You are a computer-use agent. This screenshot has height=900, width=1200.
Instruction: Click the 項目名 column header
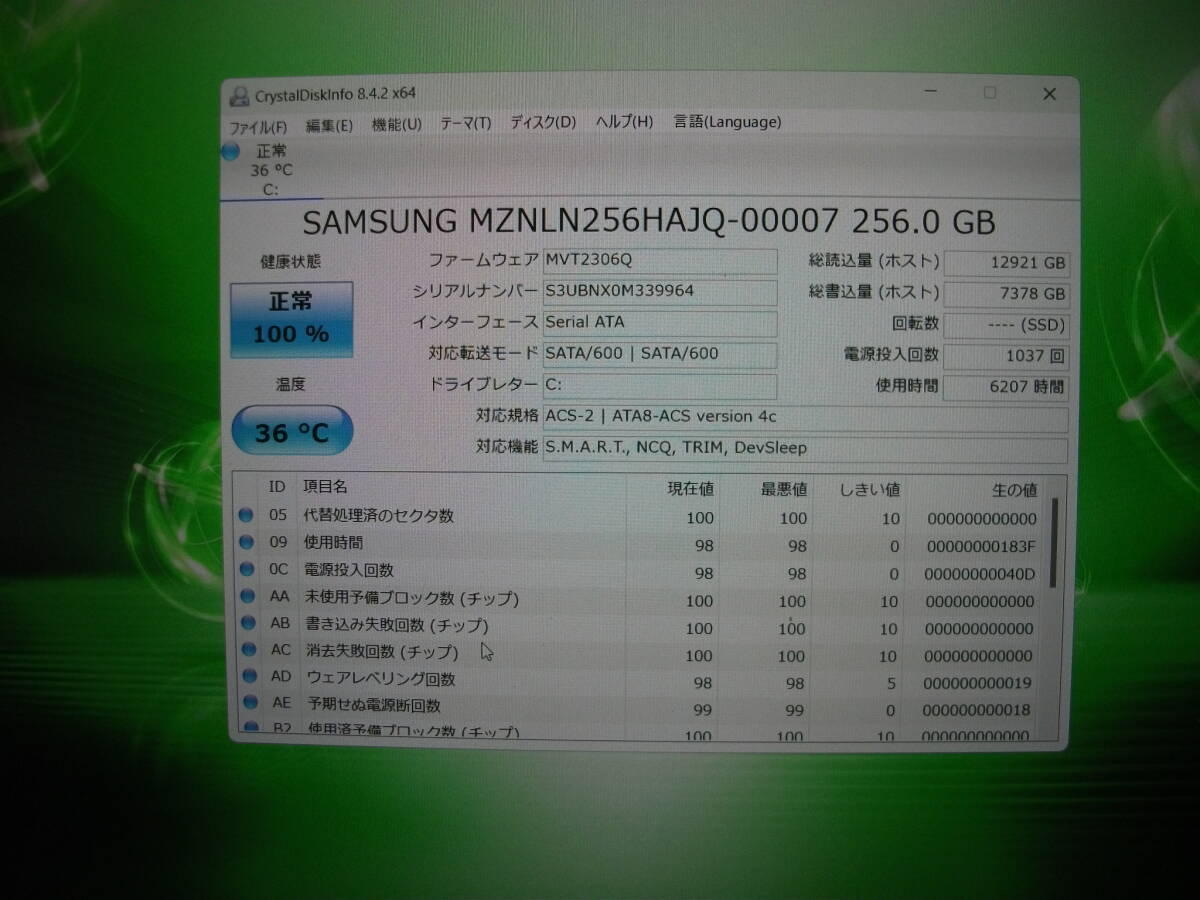point(326,487)
